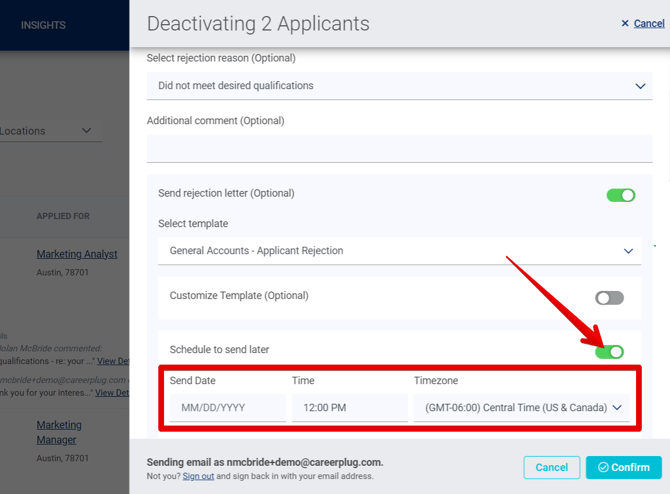Disable the Send rejection letter toggle
670x494 pixels.
coord(621,195)
